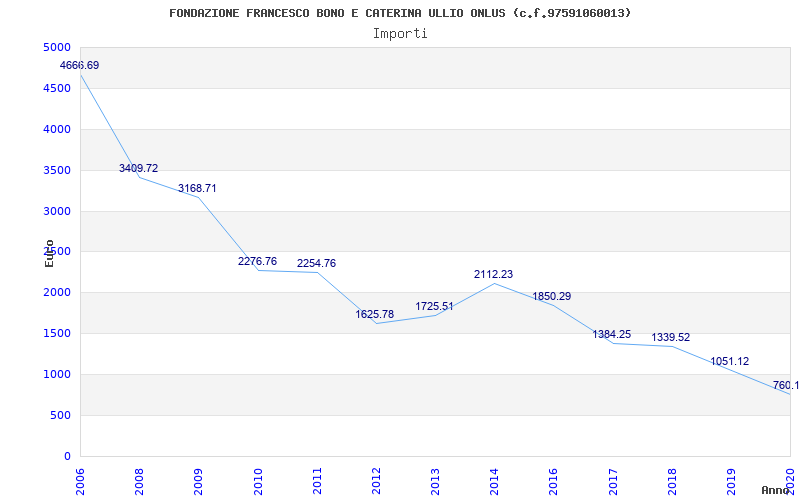Select the 2254.76 data label
Viewport: 800px width, 500px height.
(316, 263)
